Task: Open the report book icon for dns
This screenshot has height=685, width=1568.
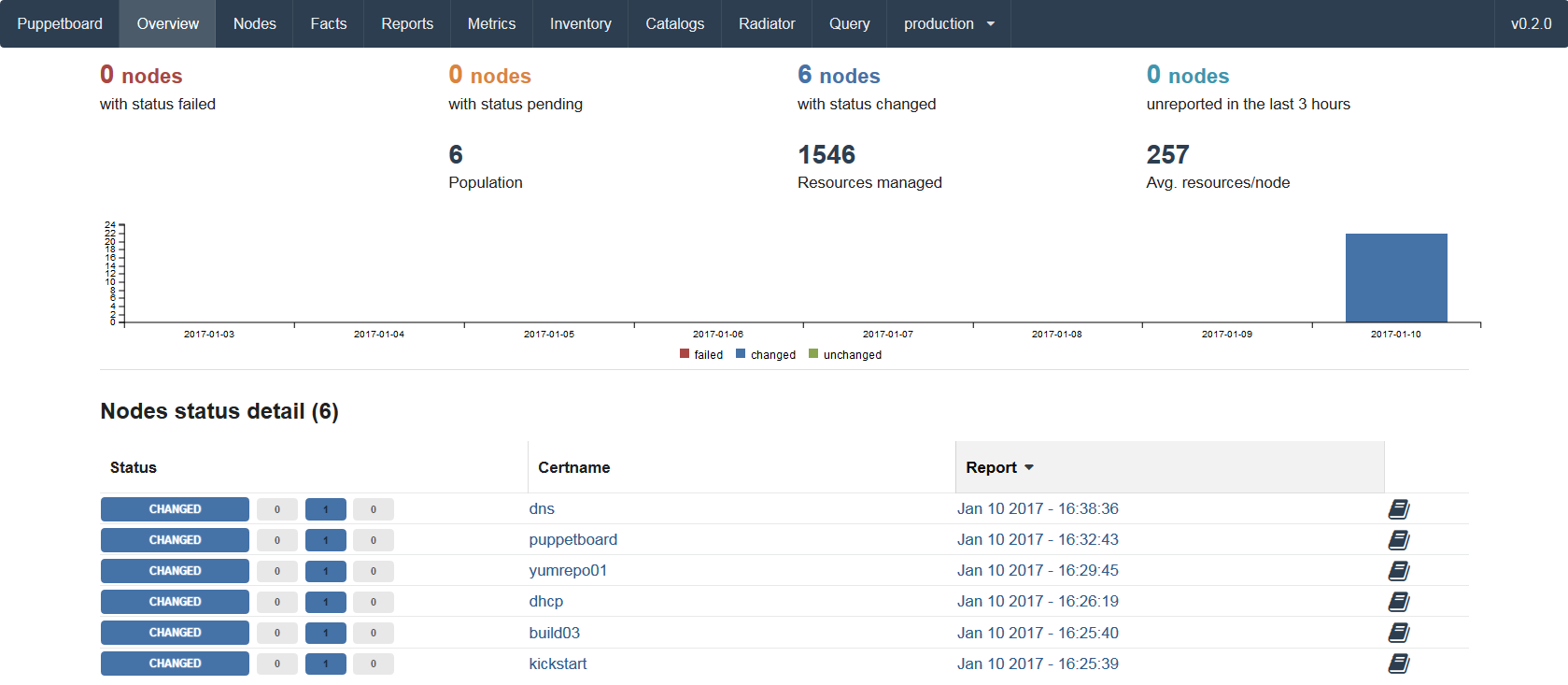Action: click(x=1398, y=509)
